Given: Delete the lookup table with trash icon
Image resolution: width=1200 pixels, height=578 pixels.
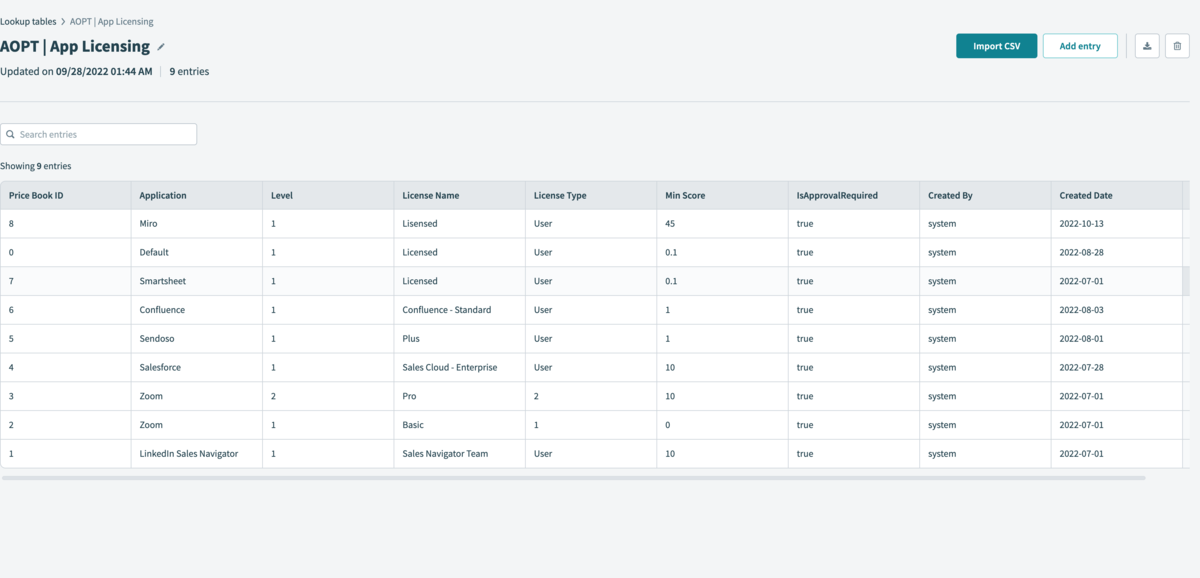Looking at the screenshot, I should [1177, 46].
